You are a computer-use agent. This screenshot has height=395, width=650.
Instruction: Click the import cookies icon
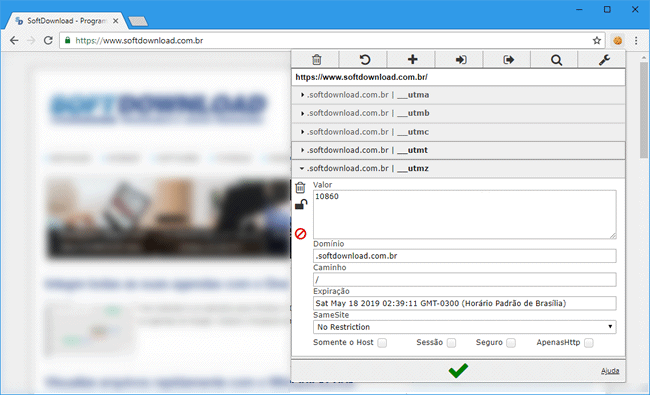click(x=461, y=60)
